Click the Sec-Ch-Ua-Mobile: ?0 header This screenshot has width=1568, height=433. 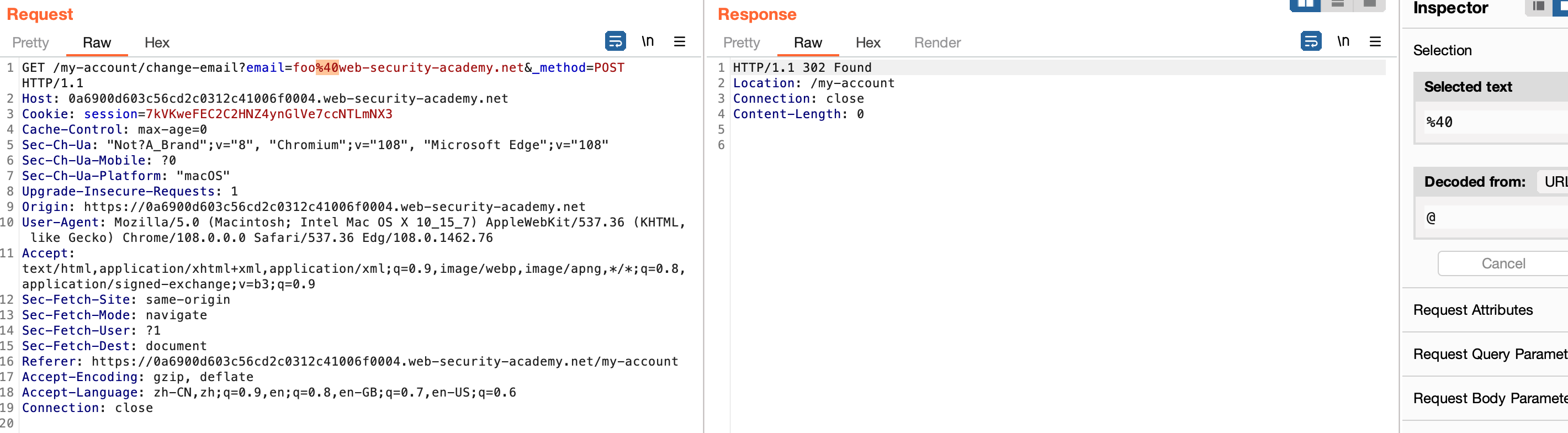click(99, 161)
